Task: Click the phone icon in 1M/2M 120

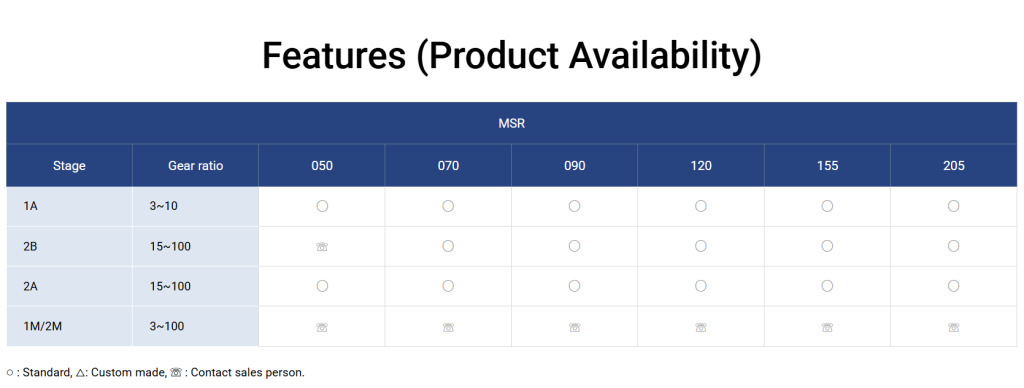Action: [701, 327]
